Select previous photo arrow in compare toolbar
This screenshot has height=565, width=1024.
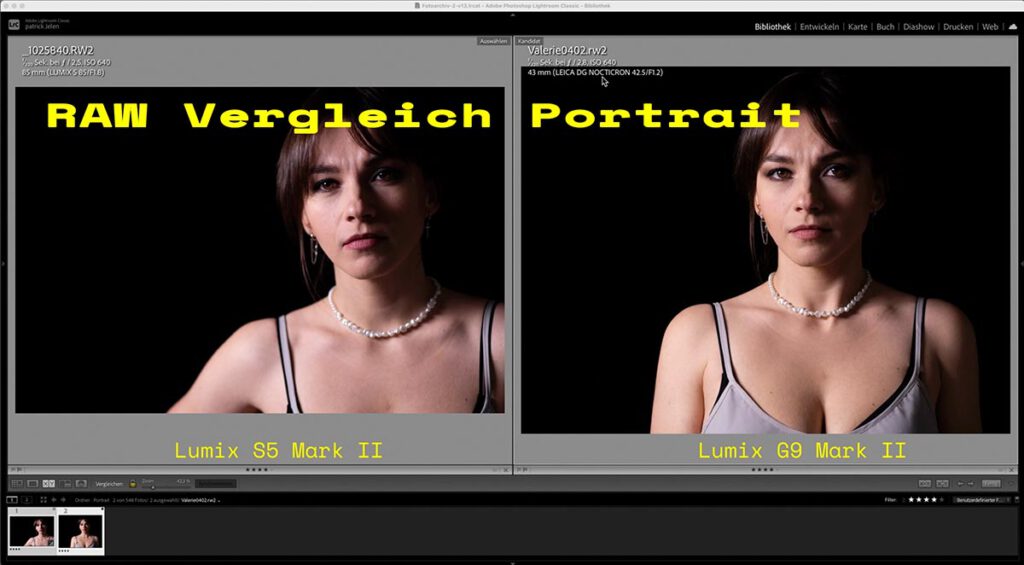pos(961,484)
